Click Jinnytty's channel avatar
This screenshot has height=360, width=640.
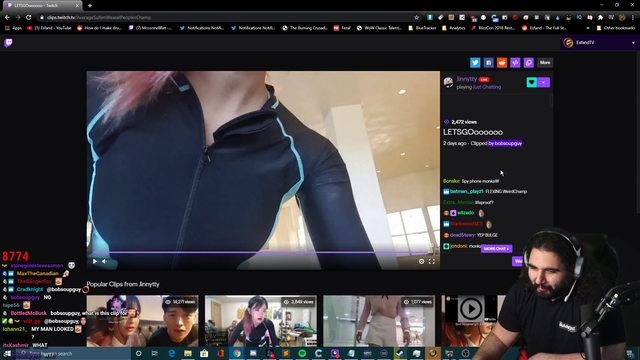448,82
